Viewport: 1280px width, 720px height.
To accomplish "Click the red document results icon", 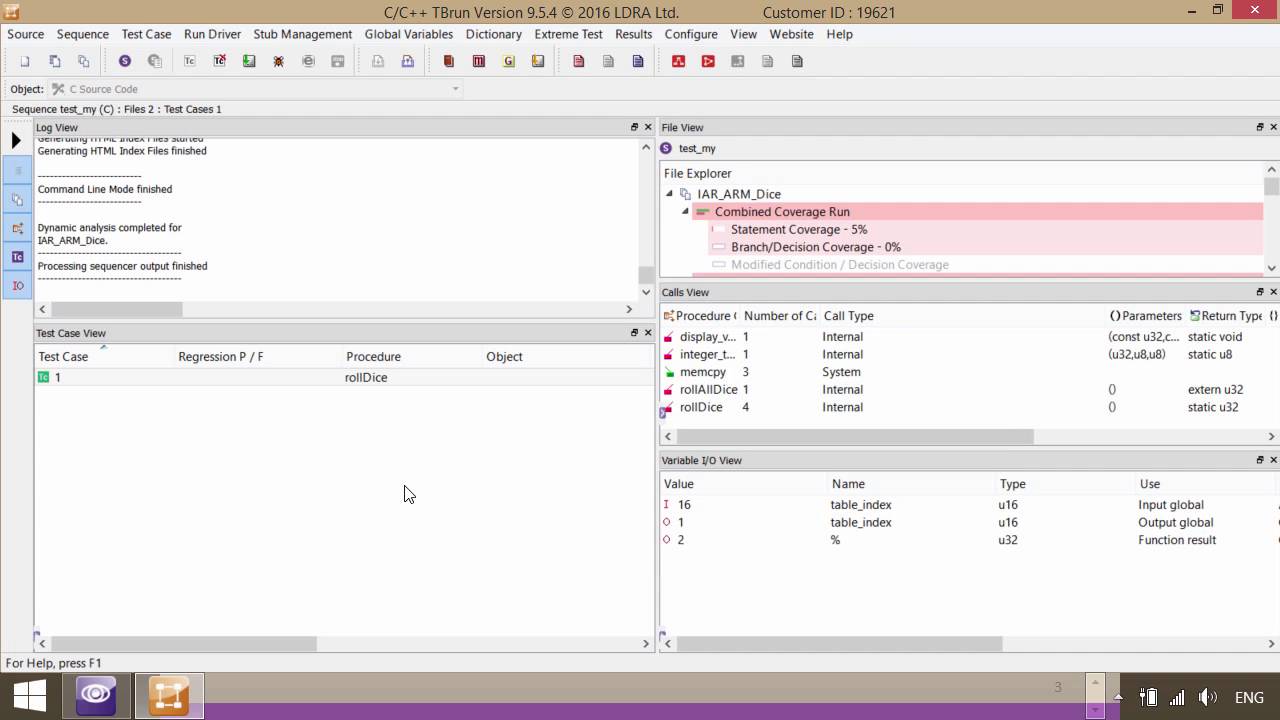I will (x=578, y=61).
